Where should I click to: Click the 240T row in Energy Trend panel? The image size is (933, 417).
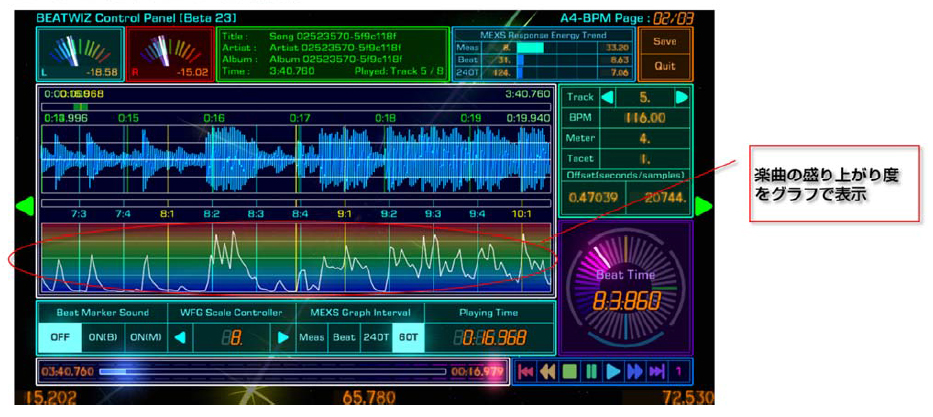544,73
